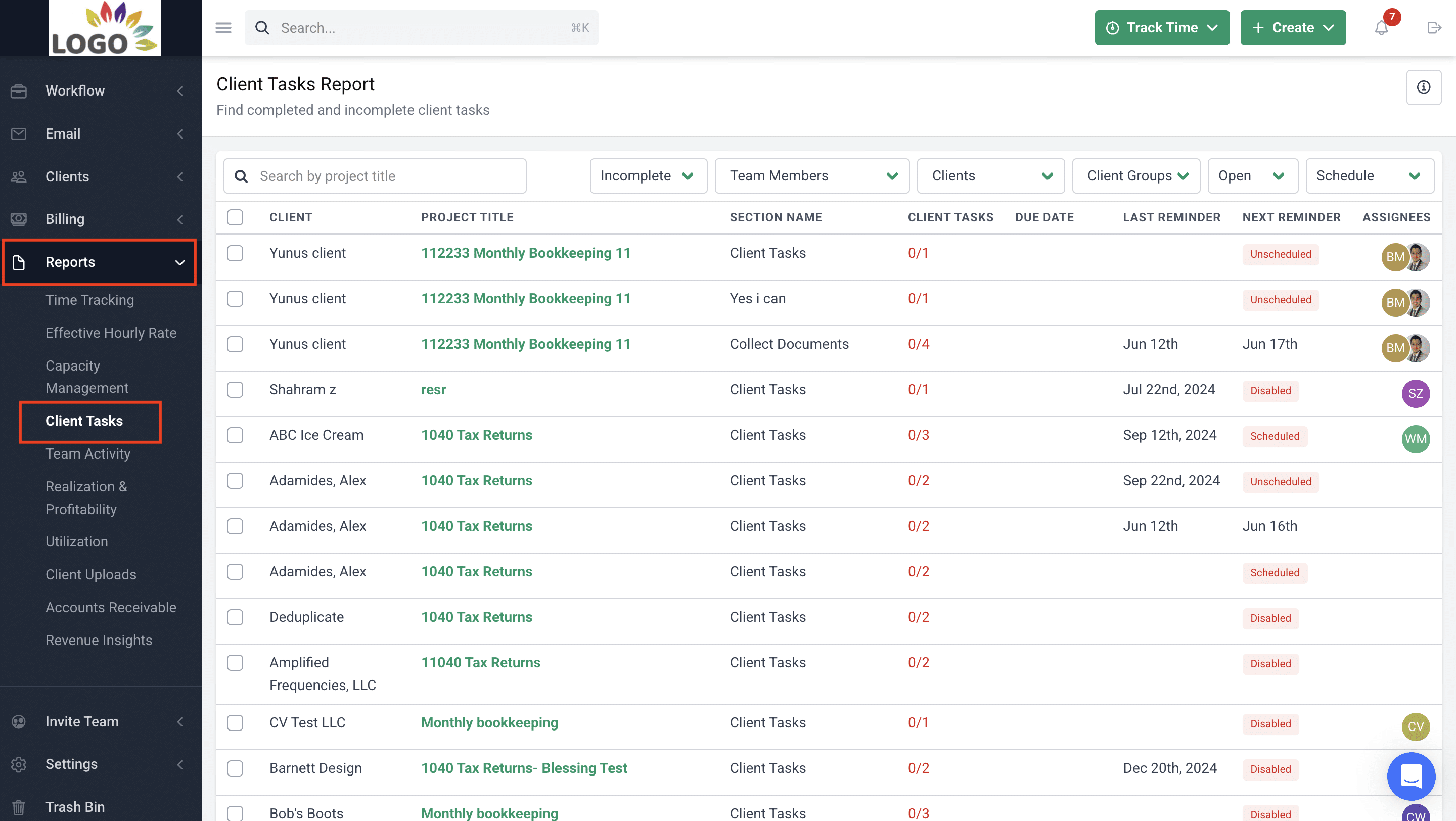Toggle the hamburger sidebar menu icon
1456x821 pixels.
223,28
